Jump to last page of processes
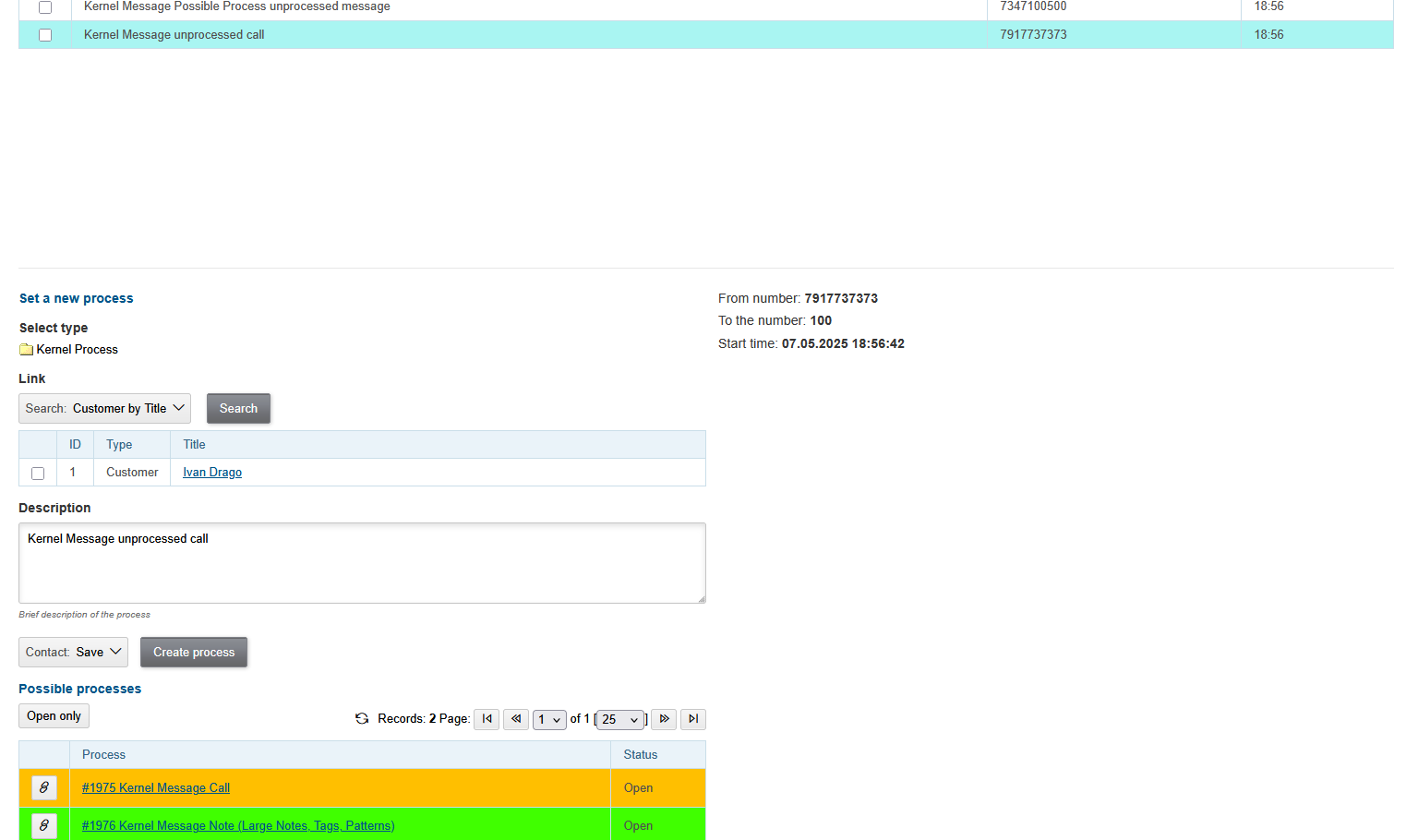Viewport: 1406px width, 840px height. coord(693,719)
